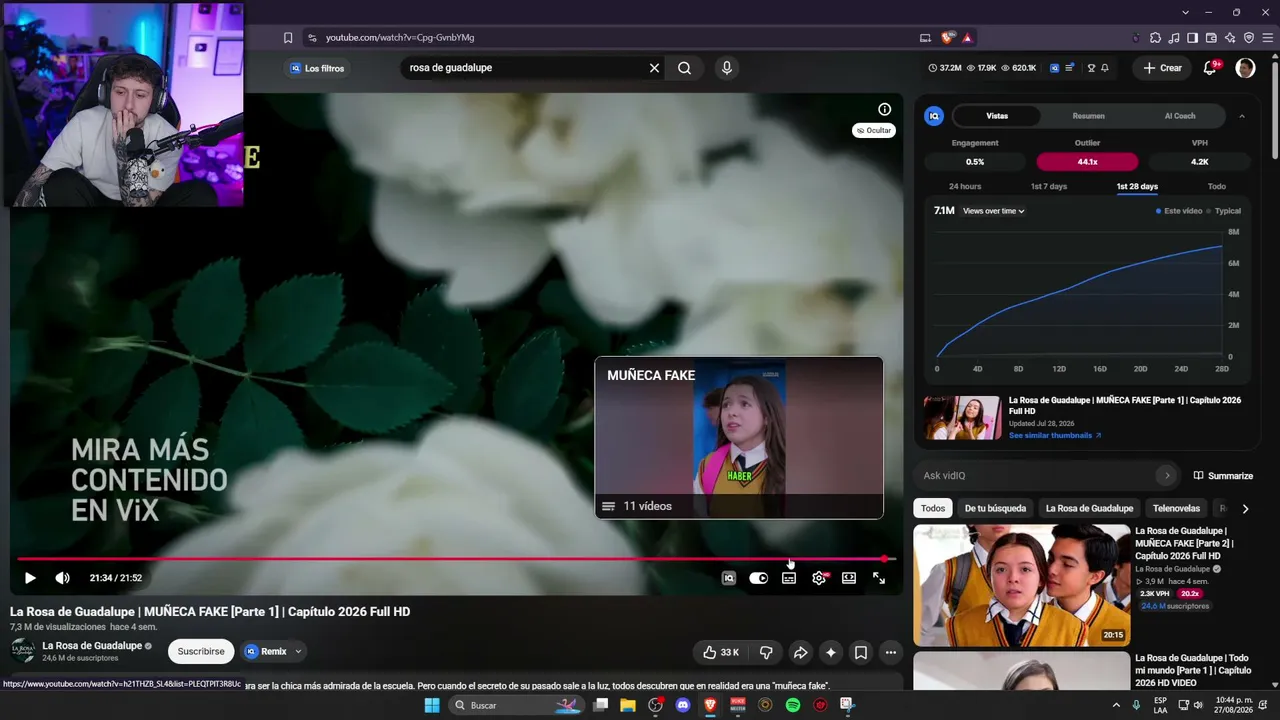Click the search magnifier button

(684, 68)
